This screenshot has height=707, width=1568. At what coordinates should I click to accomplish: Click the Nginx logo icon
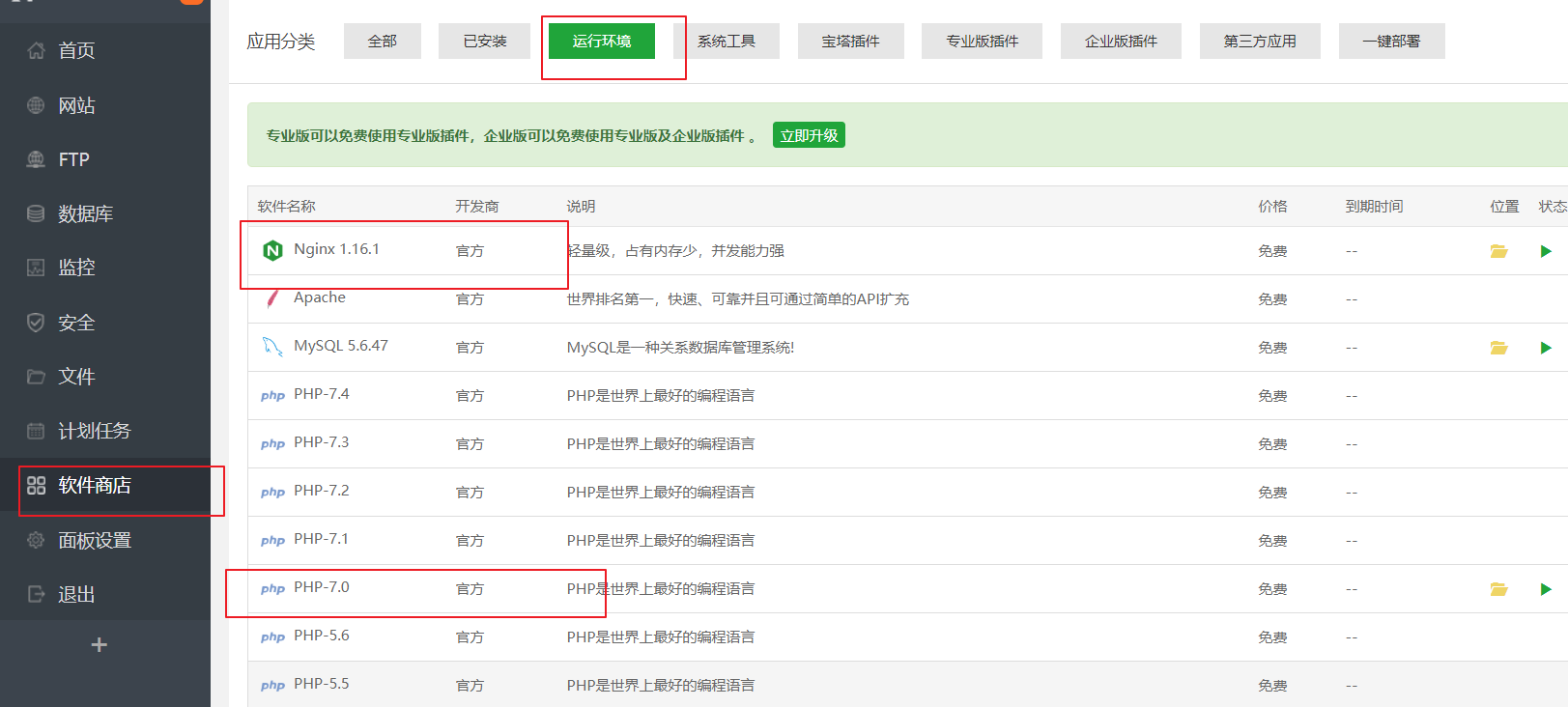[x=272, y=251]
